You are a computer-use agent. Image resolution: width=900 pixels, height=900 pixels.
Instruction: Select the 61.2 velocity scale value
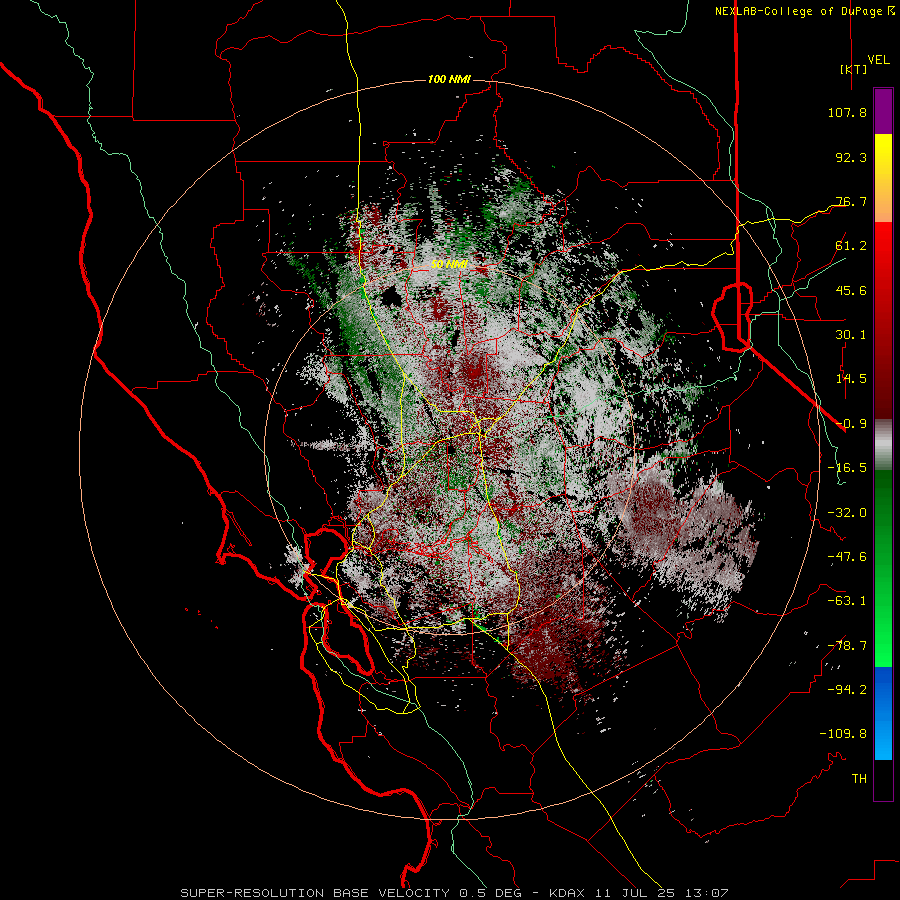pos(851,246)
